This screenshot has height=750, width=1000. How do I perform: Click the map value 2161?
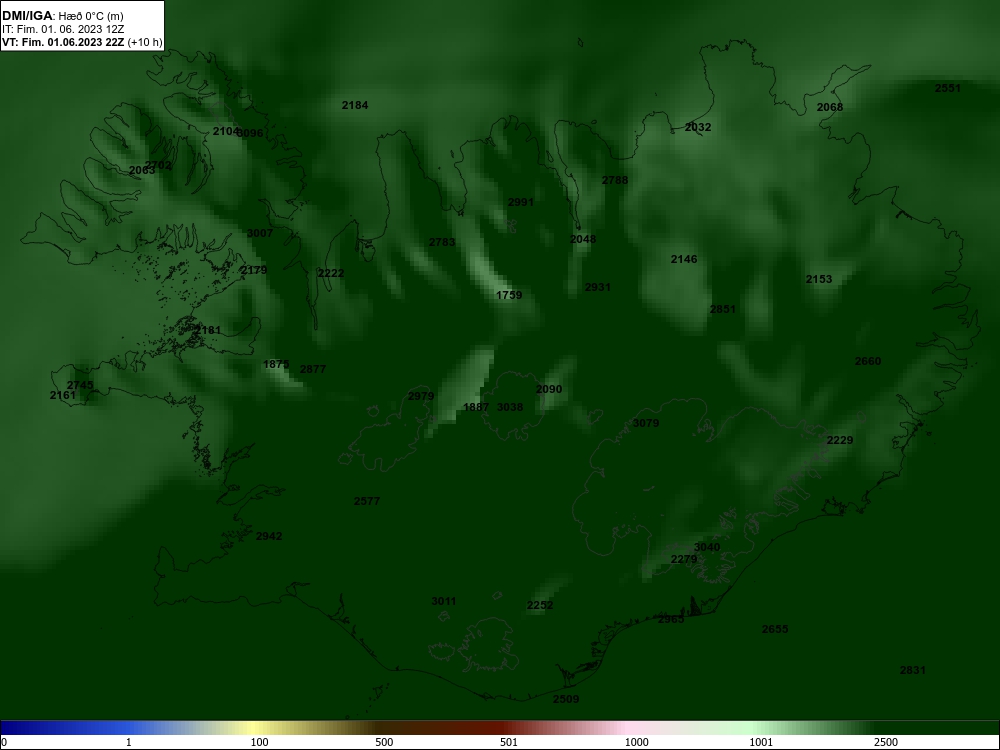click(x=62, y=395)
